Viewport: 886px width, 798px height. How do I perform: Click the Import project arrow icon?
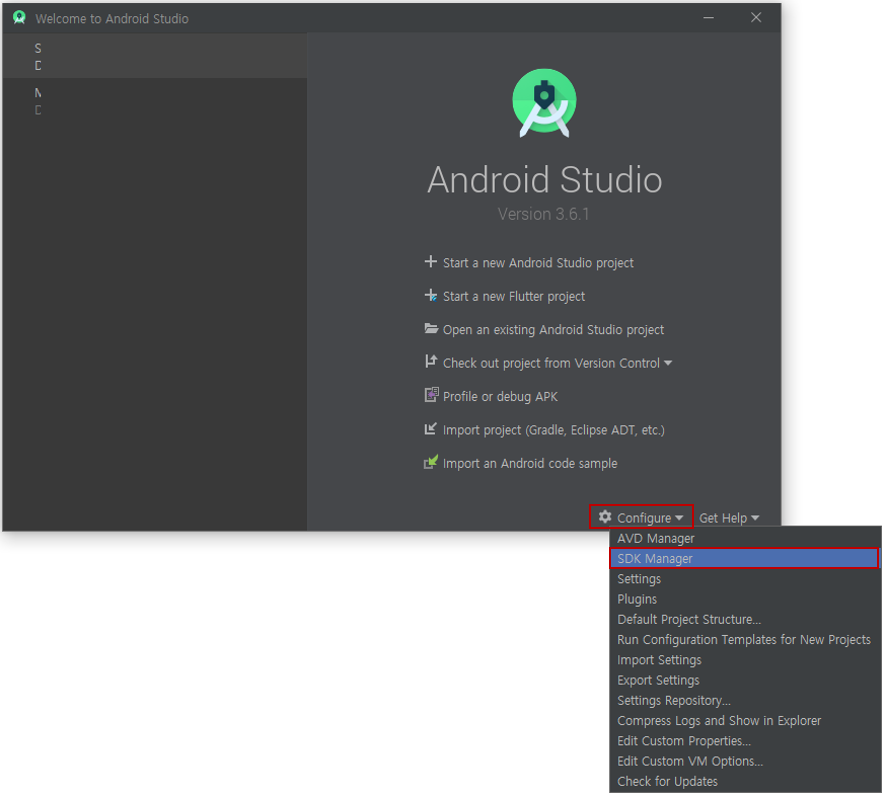(431, 429)
